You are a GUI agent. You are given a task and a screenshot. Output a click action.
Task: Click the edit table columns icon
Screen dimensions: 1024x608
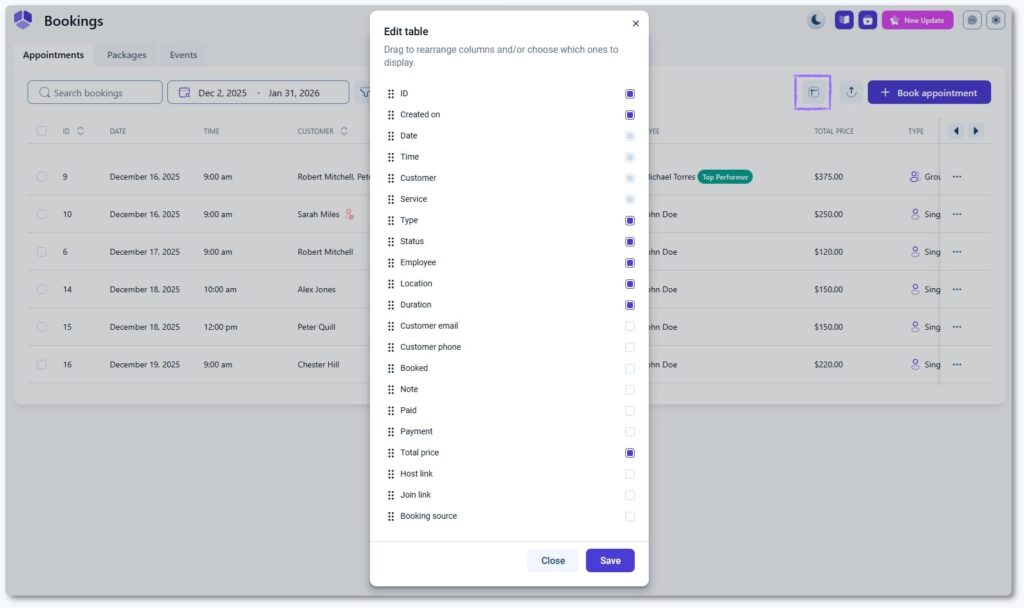[x=813, y=92]
